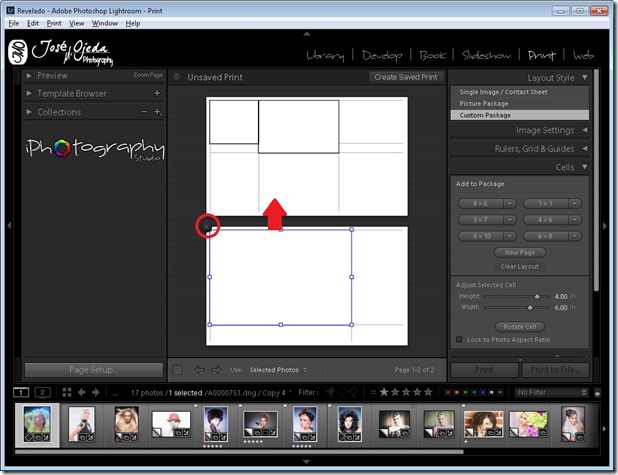The height and width of the screenshot is (475, 618).
Task: Collapse the Layout Style panel
Action: [x=584, y=77]
